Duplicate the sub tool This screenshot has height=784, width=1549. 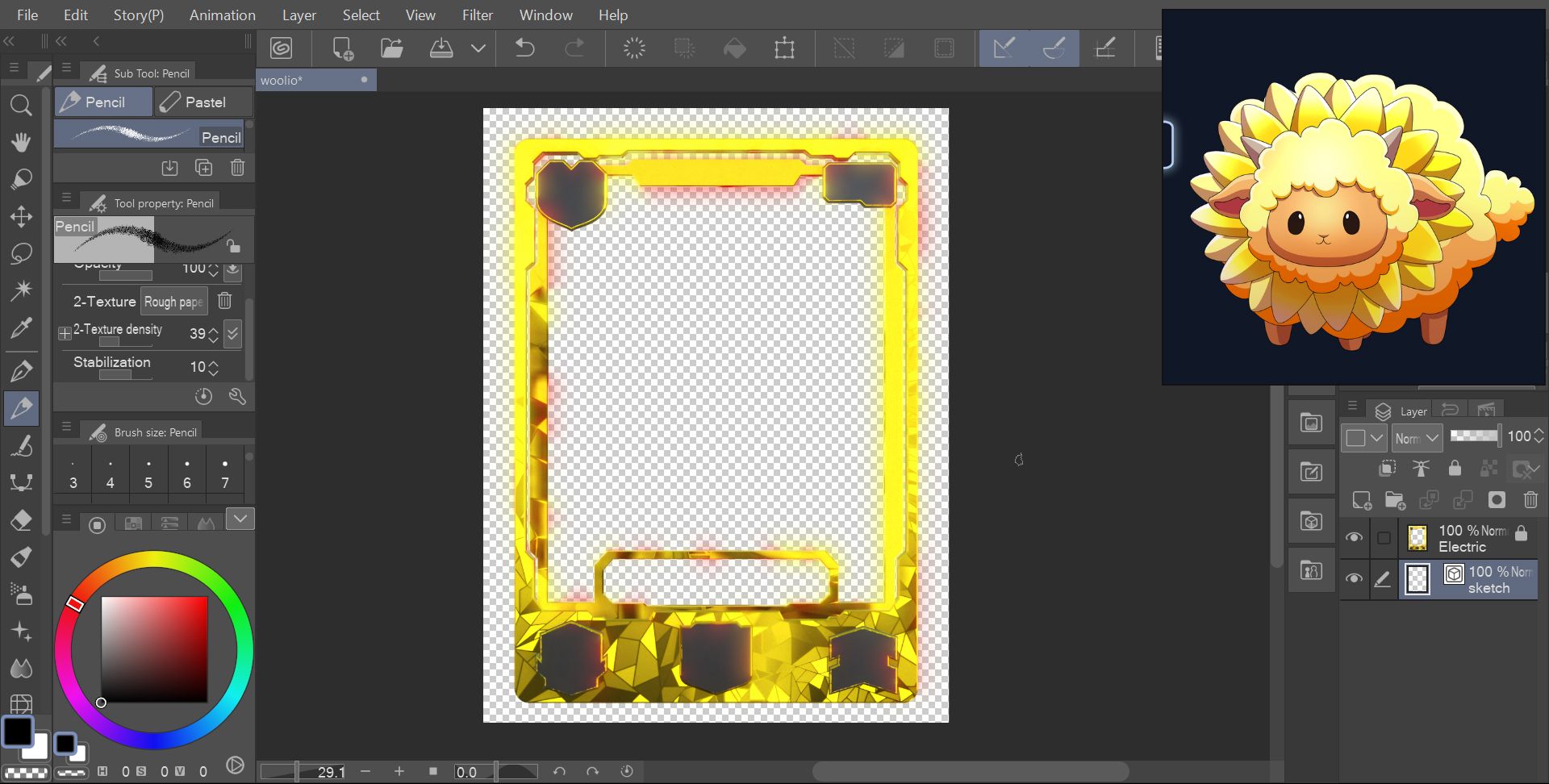click(203, 168)
